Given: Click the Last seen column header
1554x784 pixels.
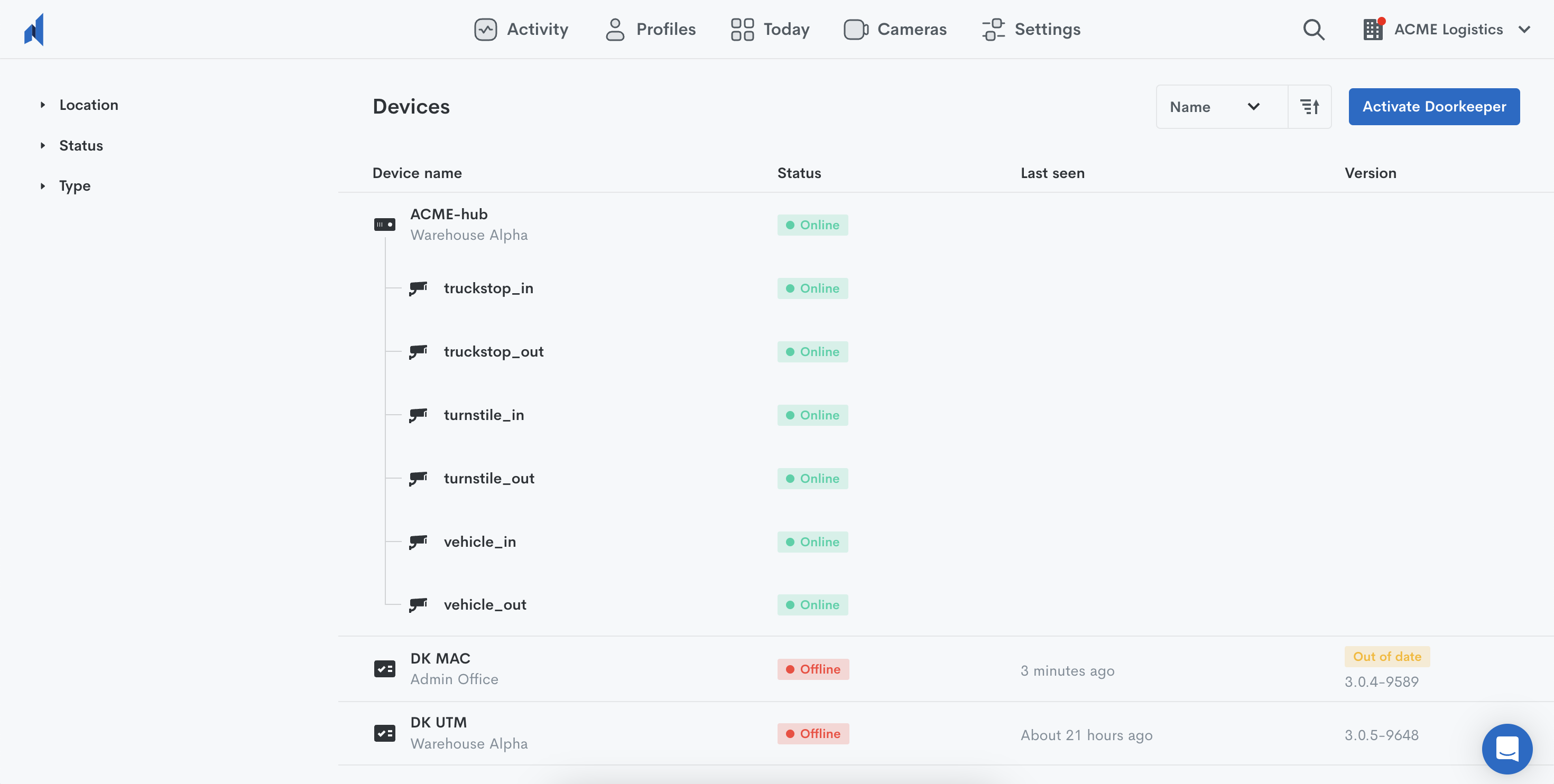Looking at the screenshot, I should pyautogui.click(x=1052, y=173).
